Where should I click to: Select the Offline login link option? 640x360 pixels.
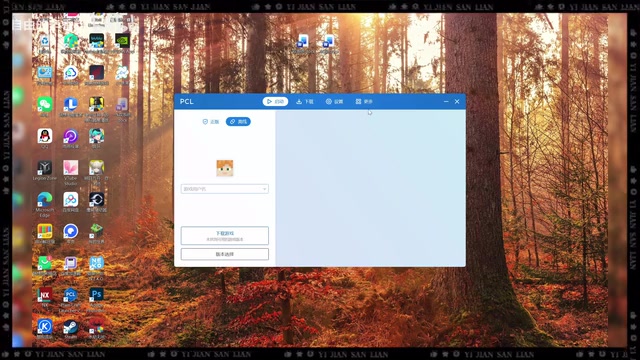(238, 122)
